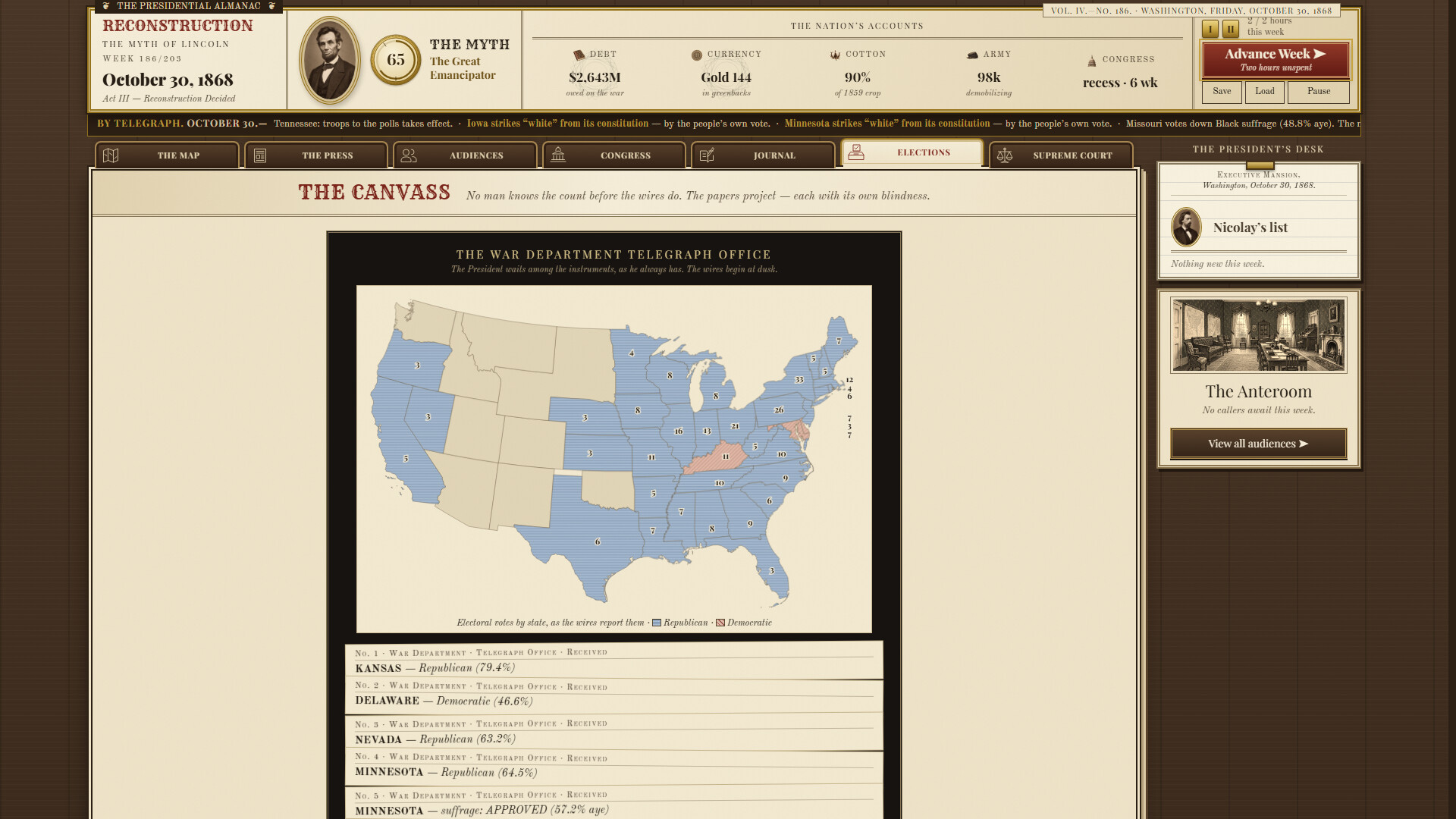Click the map icon on The Map tab
The image size is (1456, 819).
(111, 155)
